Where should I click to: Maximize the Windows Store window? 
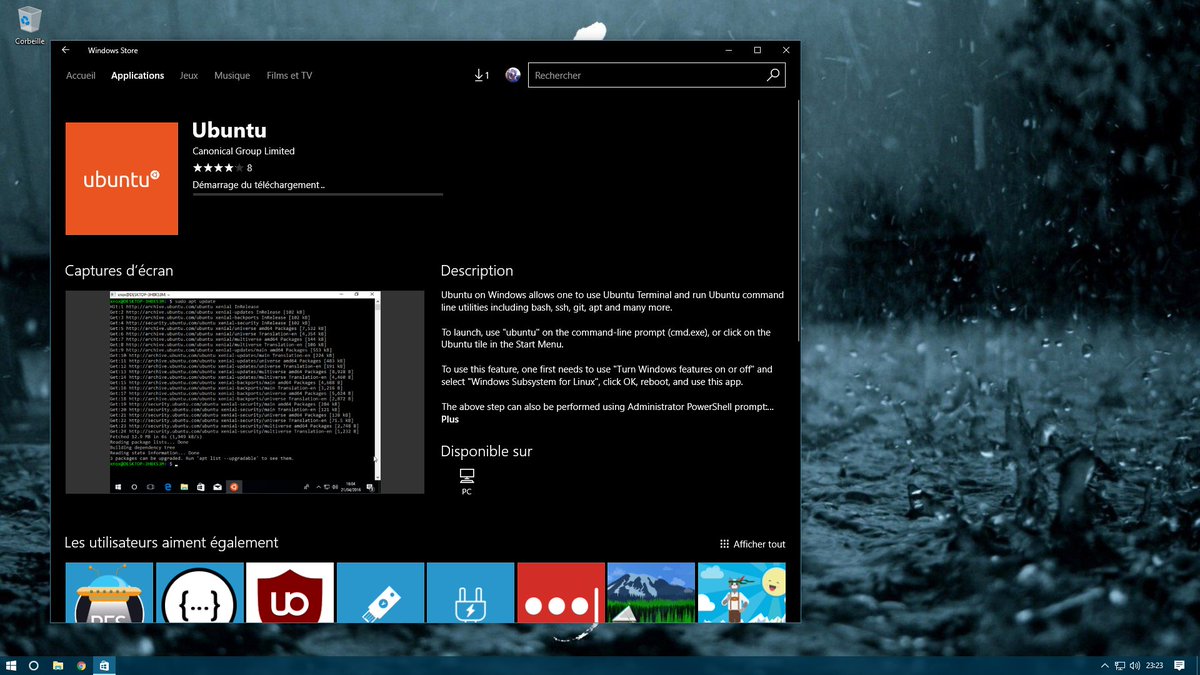(757, 50)
